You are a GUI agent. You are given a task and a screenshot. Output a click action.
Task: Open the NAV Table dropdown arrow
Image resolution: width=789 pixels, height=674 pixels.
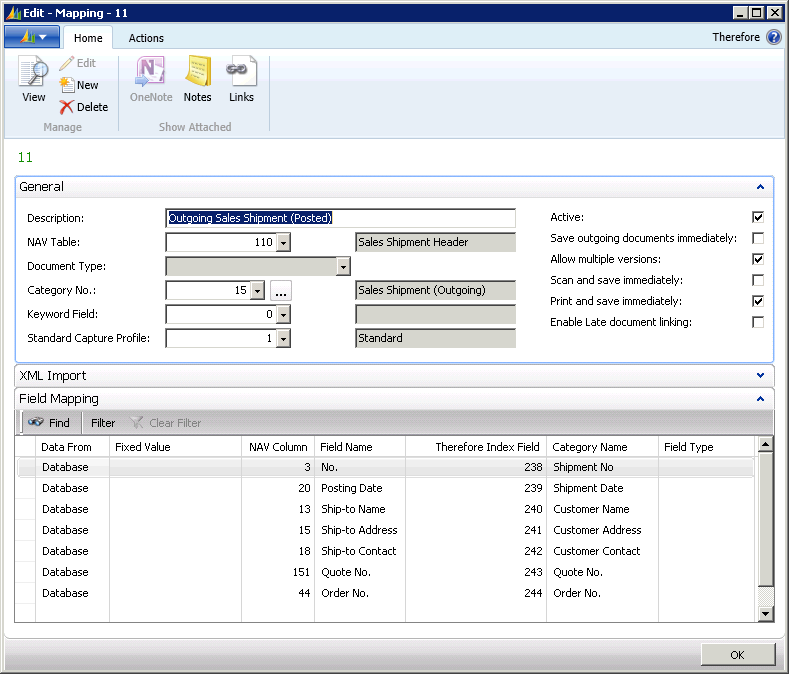[283, 242]
